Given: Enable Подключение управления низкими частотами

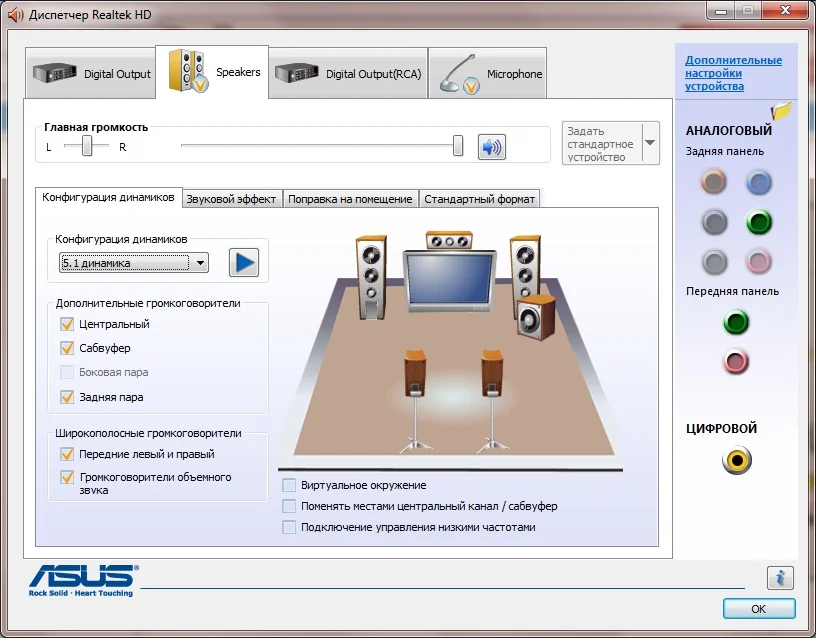Looking at the screenshot, I should 289,528.
